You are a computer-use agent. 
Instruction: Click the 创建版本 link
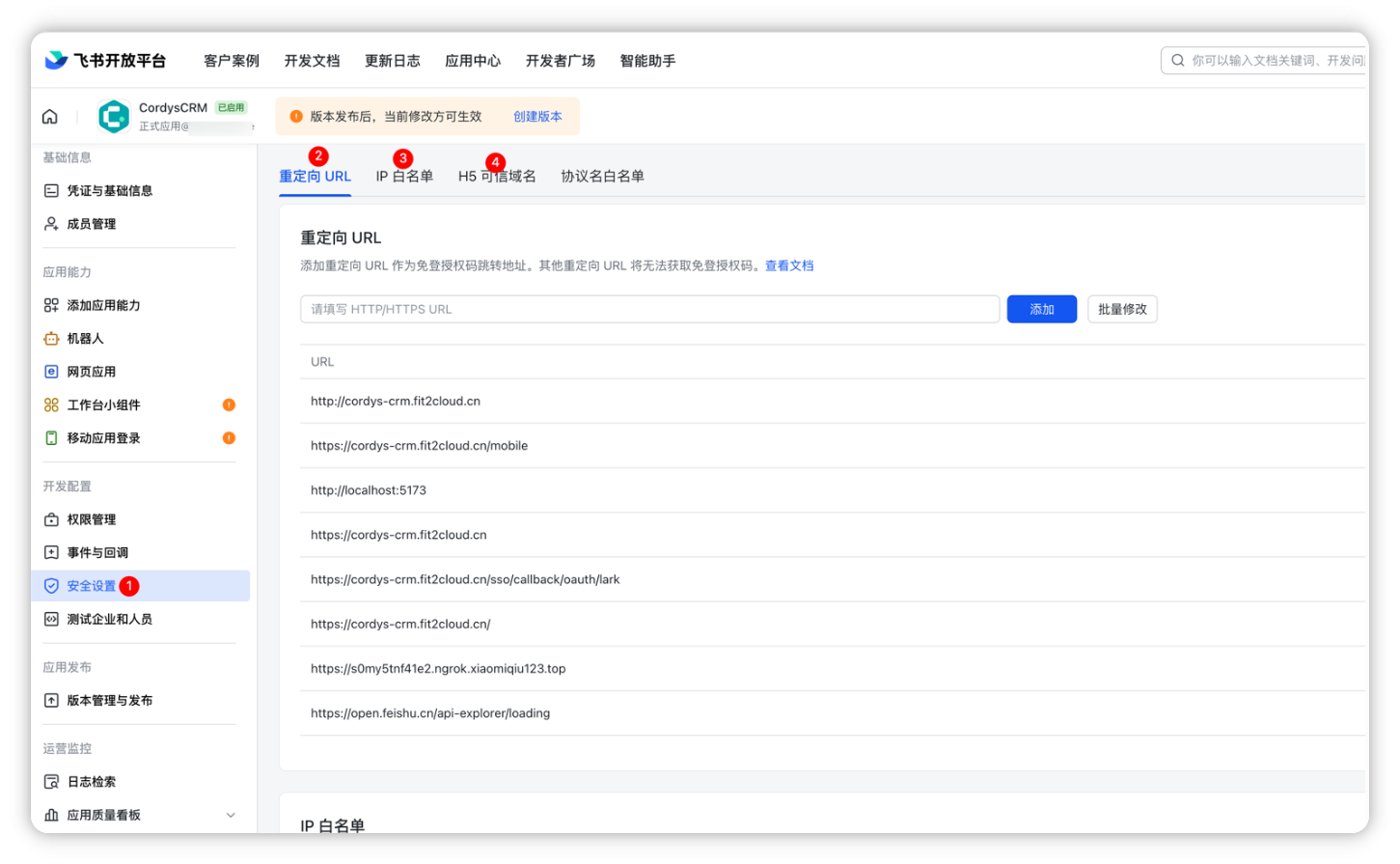pos(537,117)
